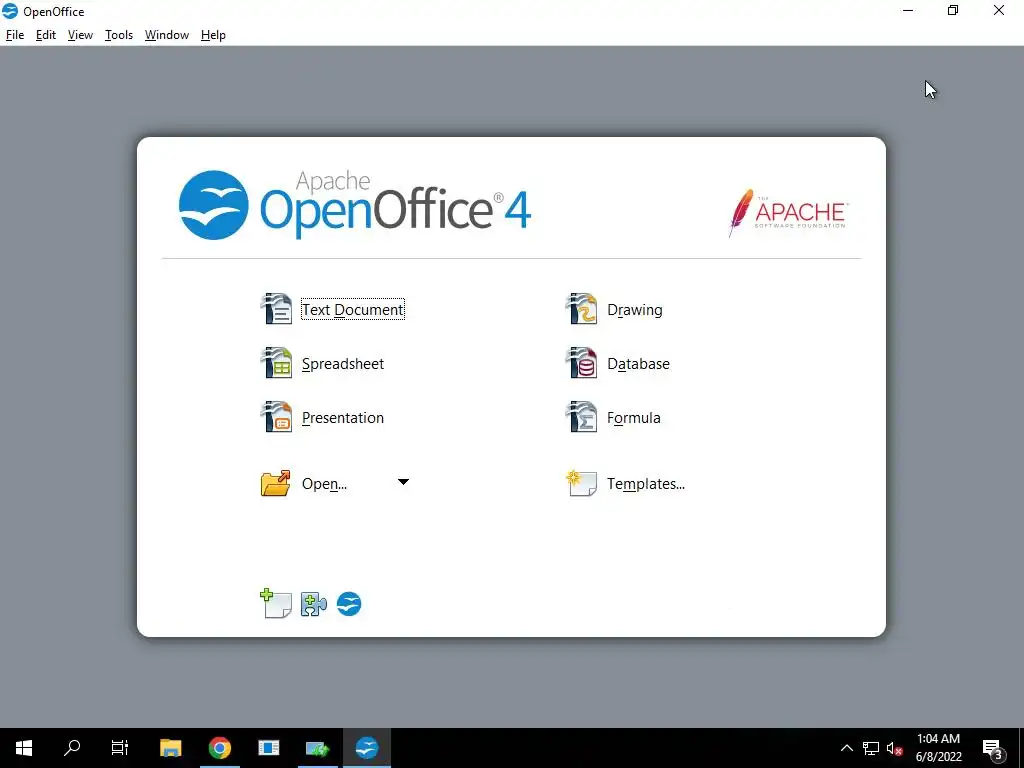1024x768 pixels.
Task: Click the network tray icon
Action: 871,748
